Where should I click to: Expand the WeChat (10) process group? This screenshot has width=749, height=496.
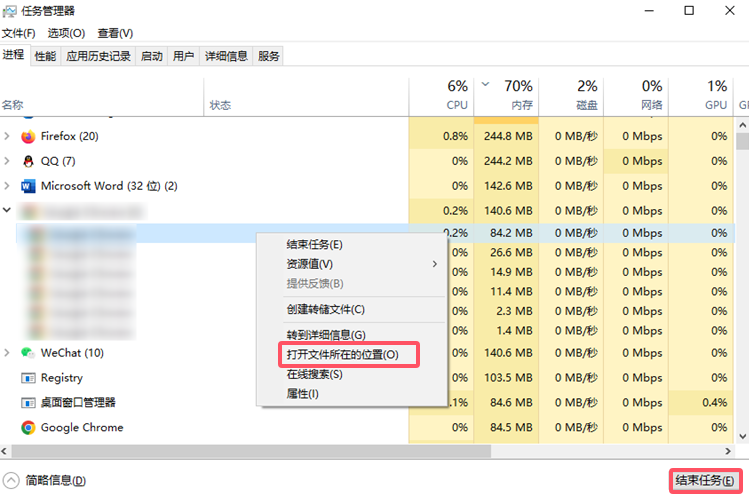coord(7,353)
